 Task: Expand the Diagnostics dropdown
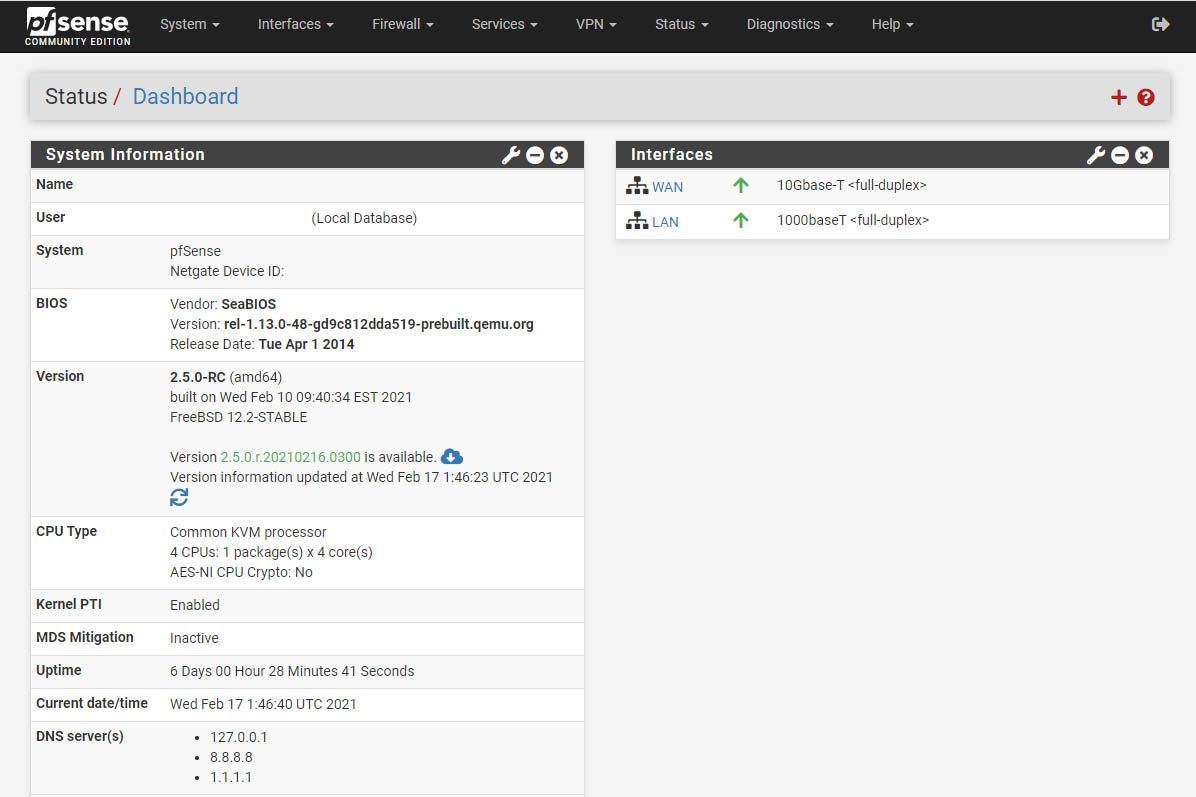click(789, 24)
